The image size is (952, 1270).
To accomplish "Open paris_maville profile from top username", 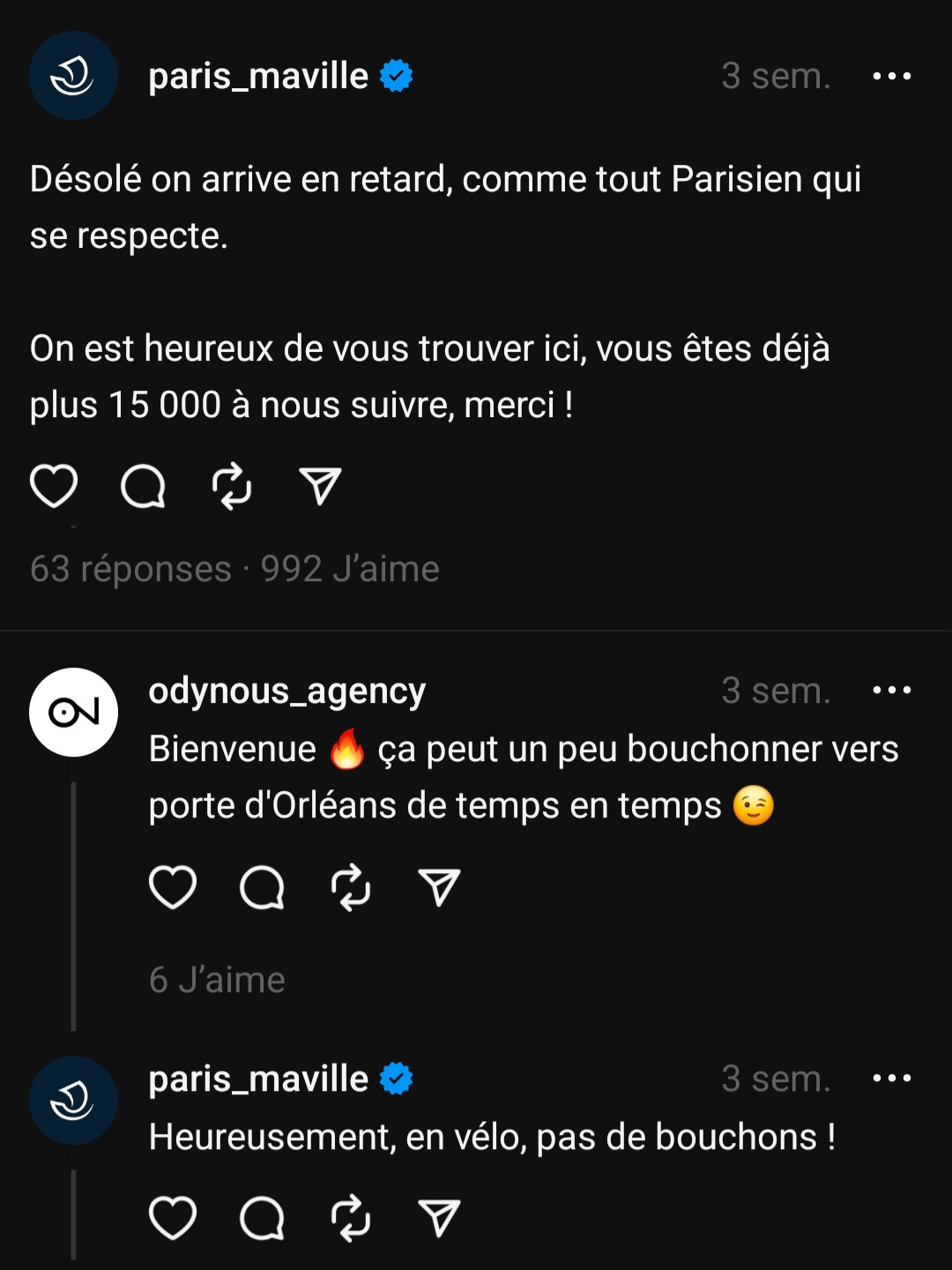I will pos(258,77).
